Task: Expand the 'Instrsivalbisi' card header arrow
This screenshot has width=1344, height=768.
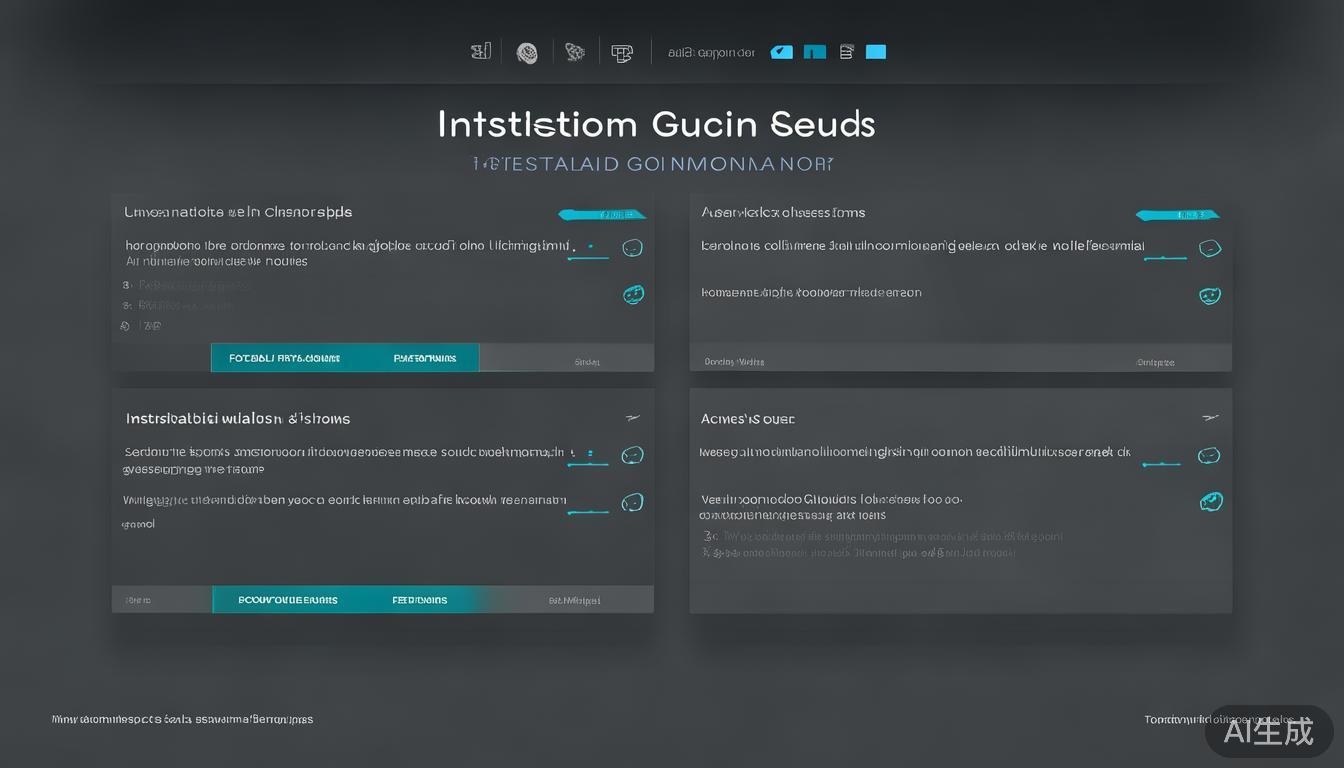Action: tap(632, 418)
